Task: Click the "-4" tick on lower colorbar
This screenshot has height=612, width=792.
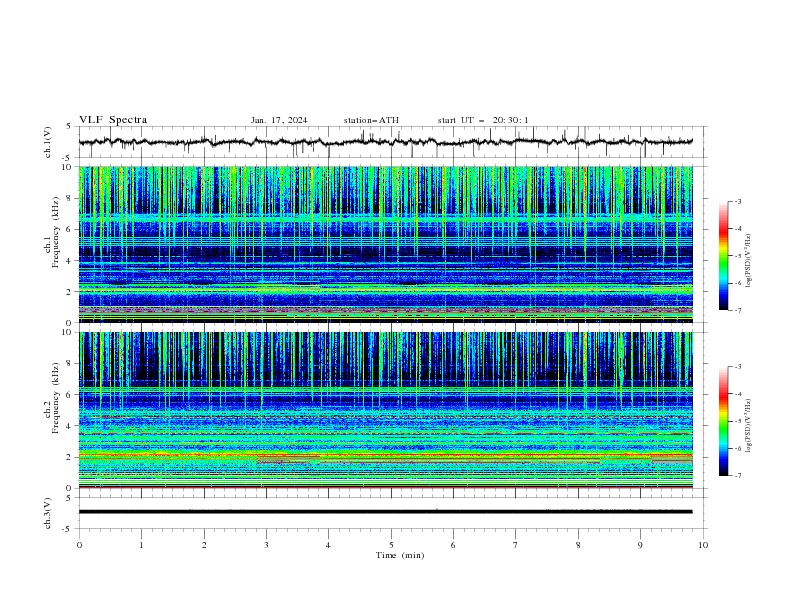Action: coord(738,394)
